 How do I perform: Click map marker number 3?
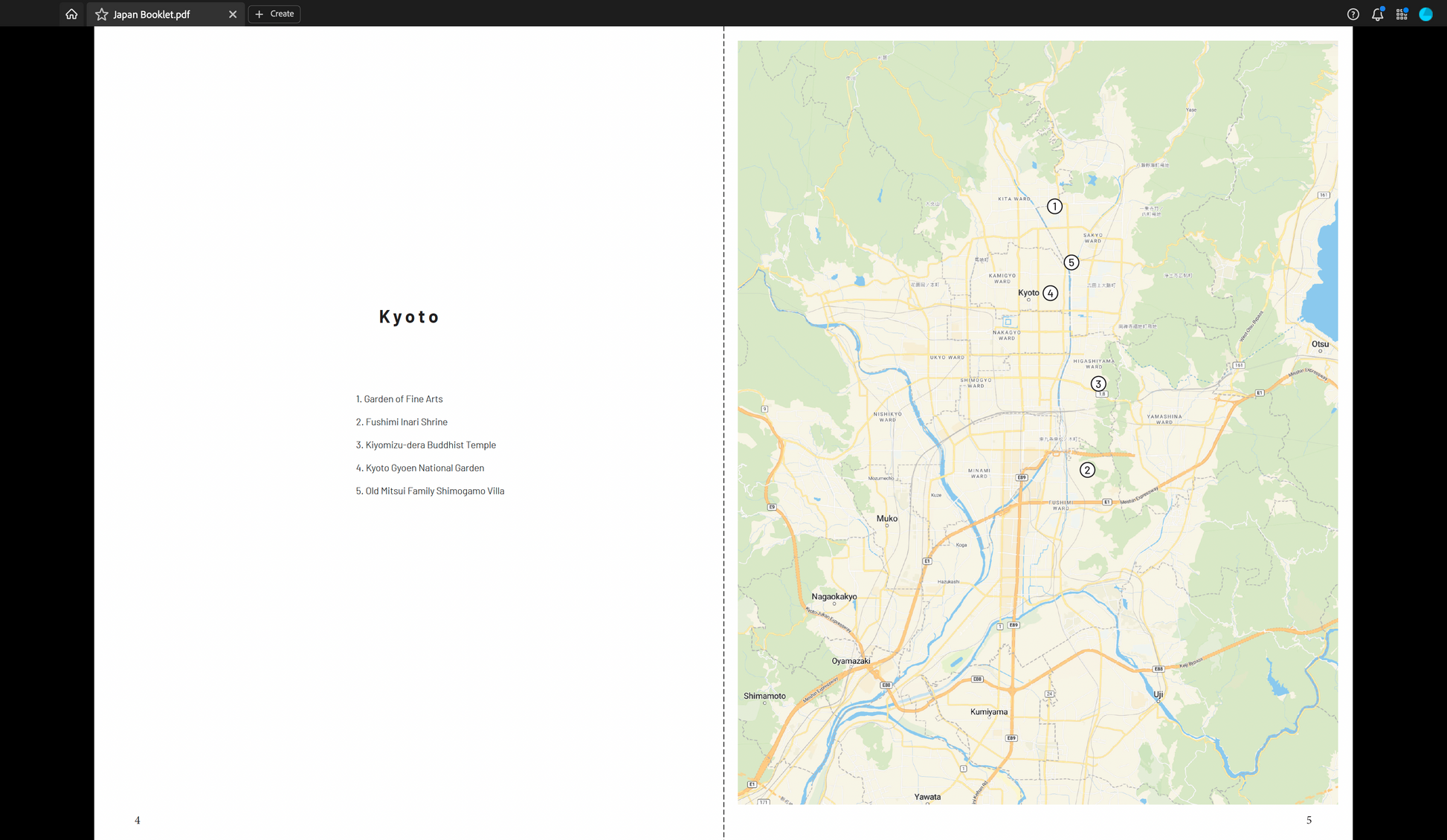tap(1098, 384)
